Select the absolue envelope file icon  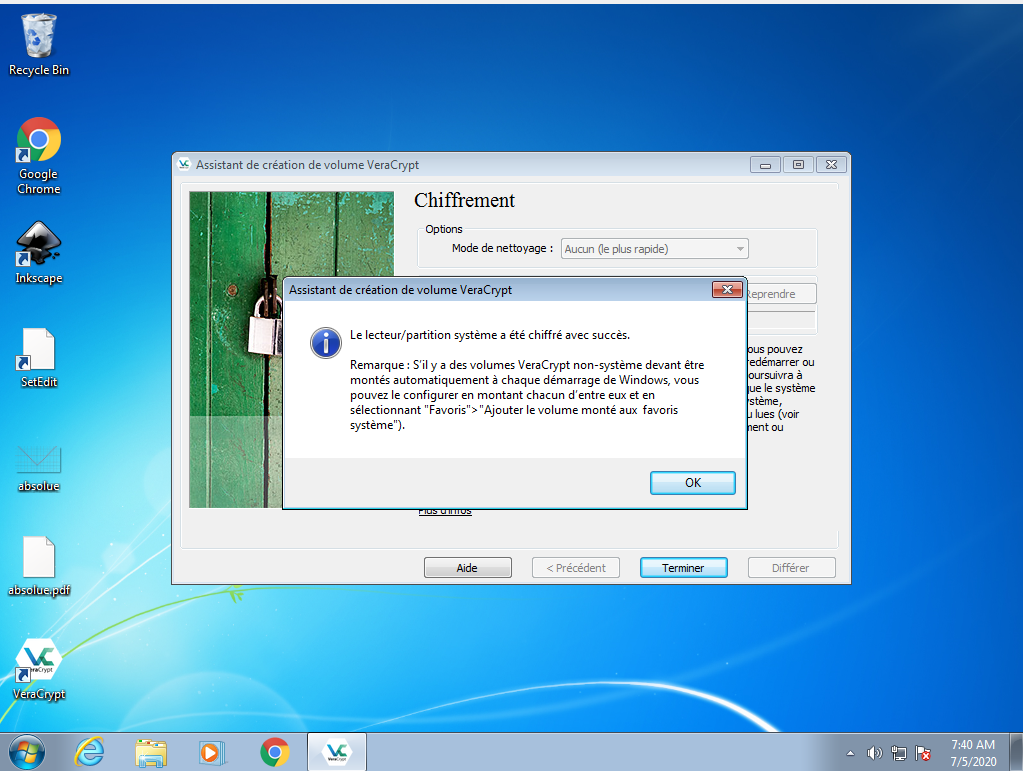38,468
